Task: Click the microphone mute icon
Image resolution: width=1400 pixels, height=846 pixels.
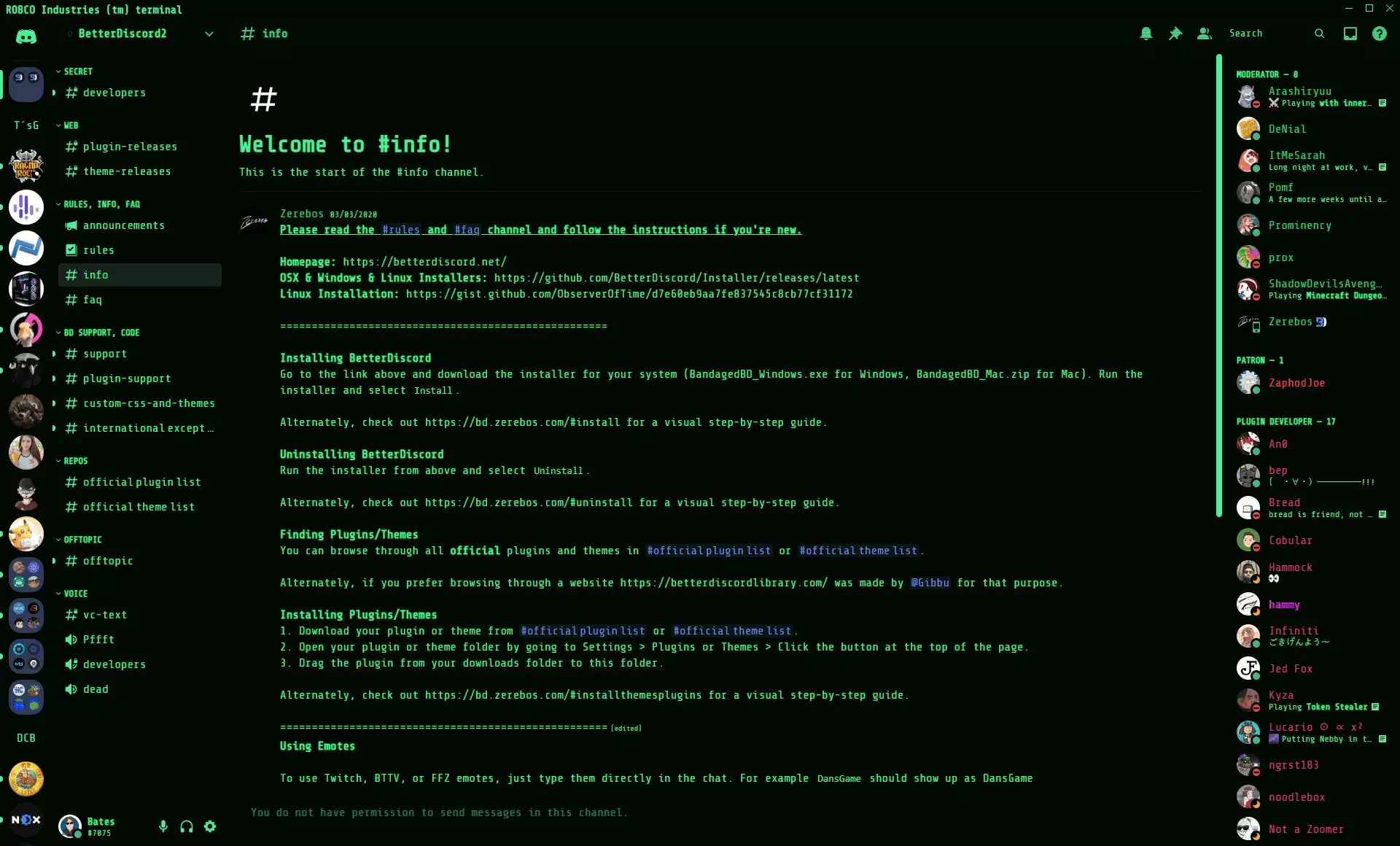Action: click(162, 826)
